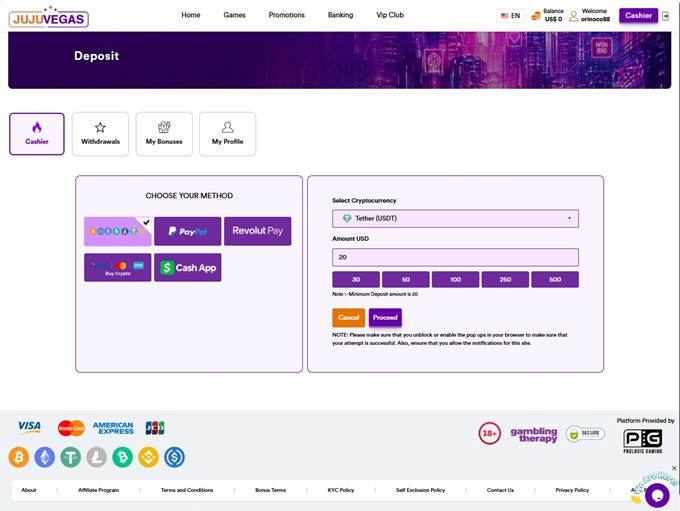680x511 pixels.
Task: Select the 30 amount preset
Action: click(x=356, y=279)
